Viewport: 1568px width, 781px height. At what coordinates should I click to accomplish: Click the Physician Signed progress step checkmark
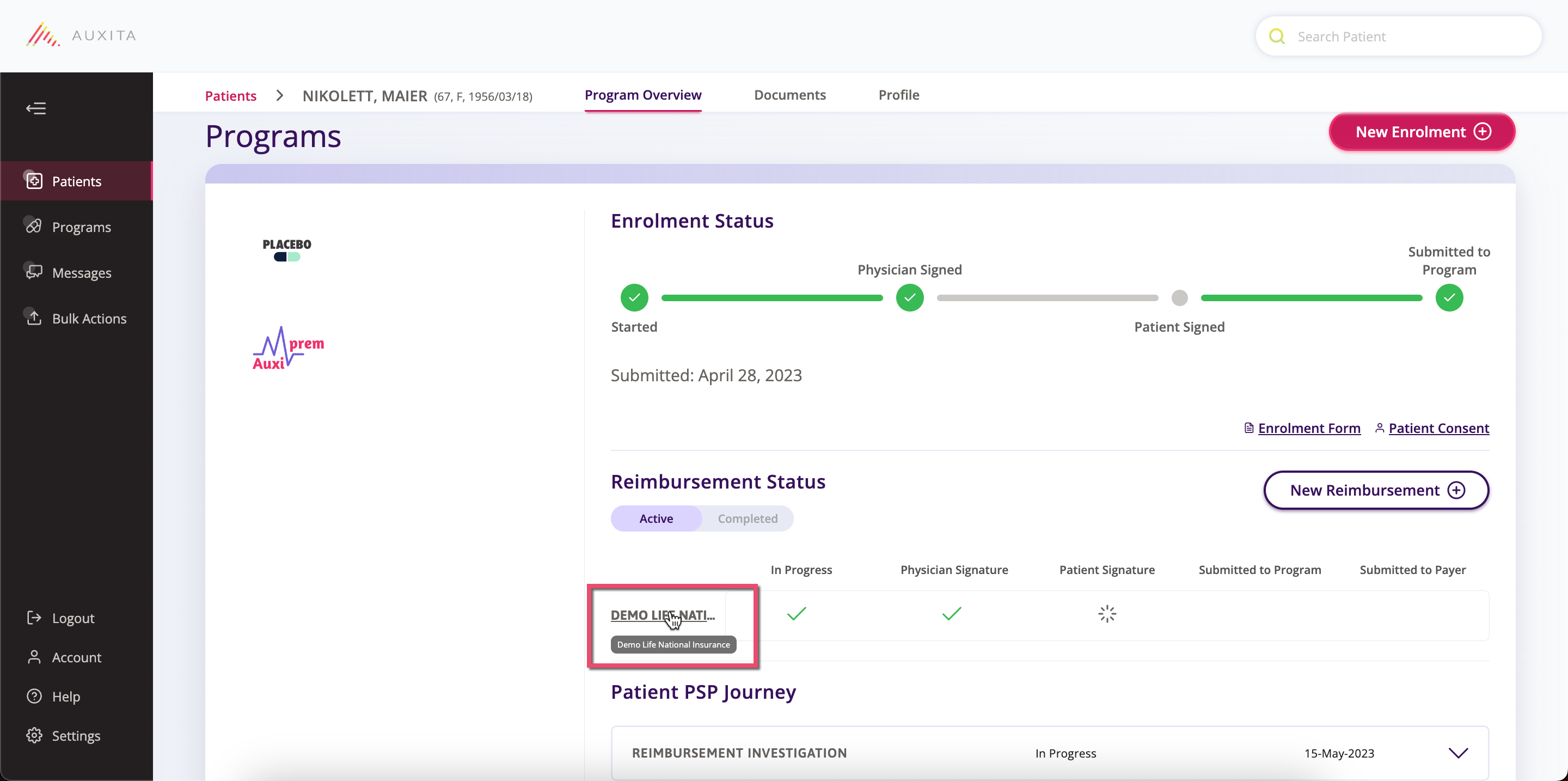pyautogui.click(x=909, y=298)
